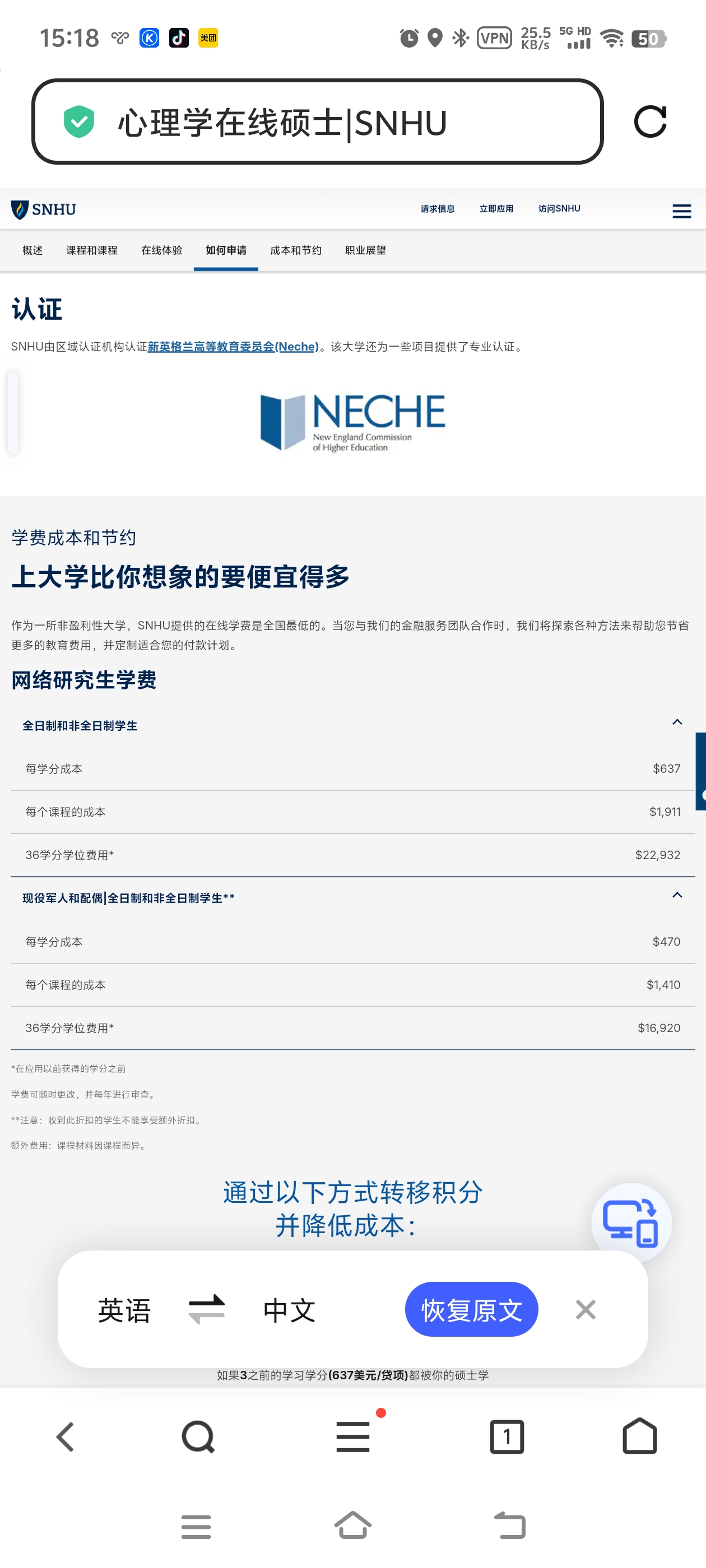Open the 新英格兰高等教育委员会(Neche) link
Screen dimensions: 706x1568
pyautogui.click(x=233, y=346)
